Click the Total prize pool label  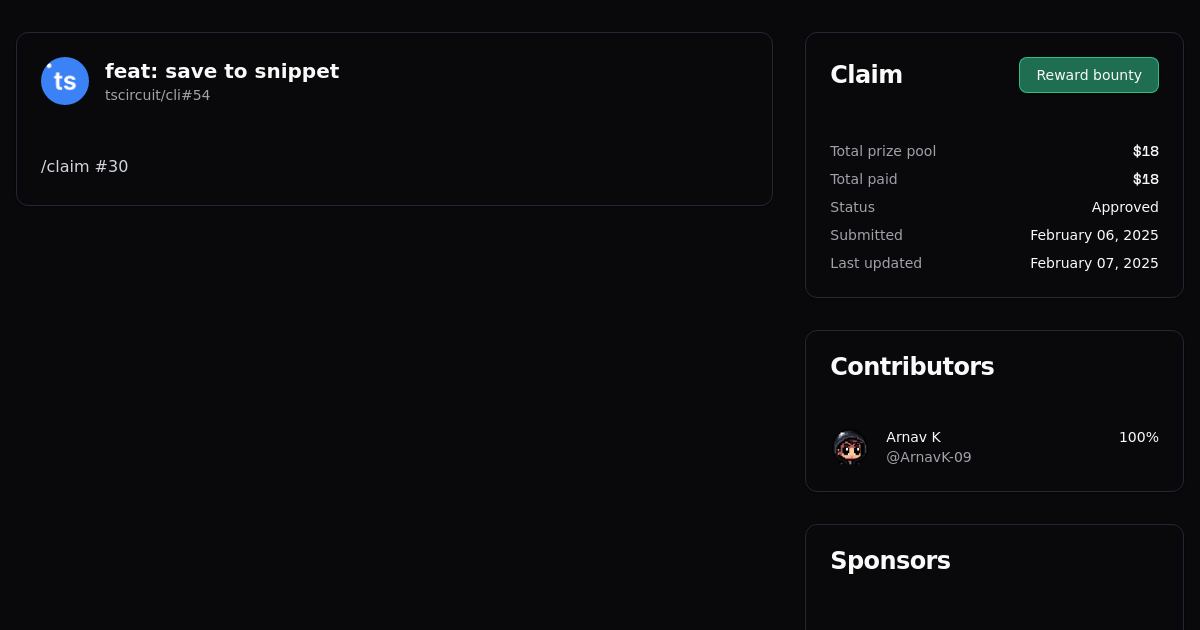coord(883,151)
